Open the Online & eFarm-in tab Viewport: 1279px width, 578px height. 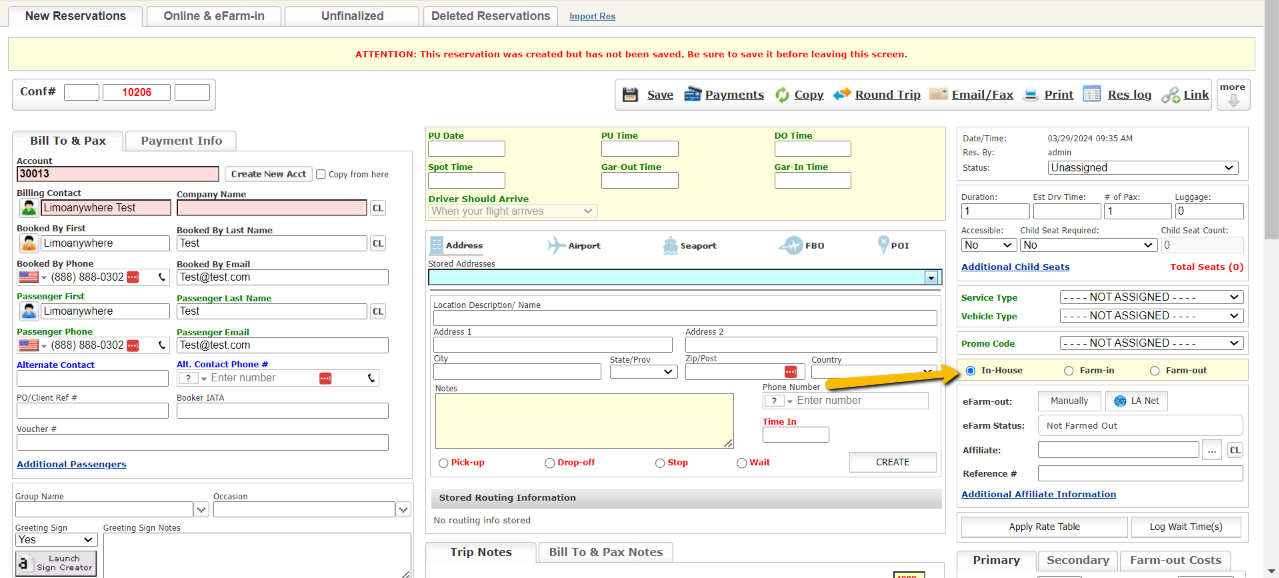pos(214,16)
